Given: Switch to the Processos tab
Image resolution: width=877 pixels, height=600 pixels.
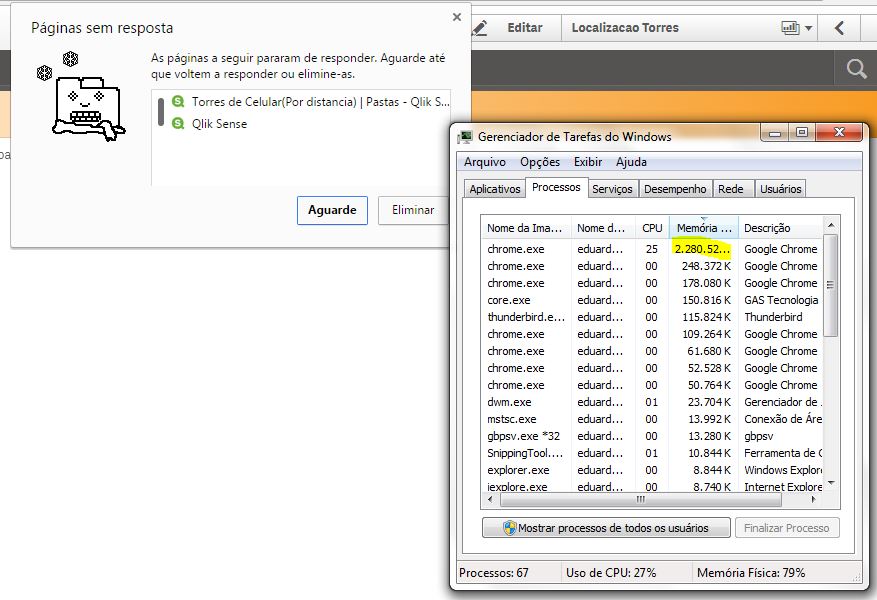Looking at the screenshot, I should click(556, 187).
